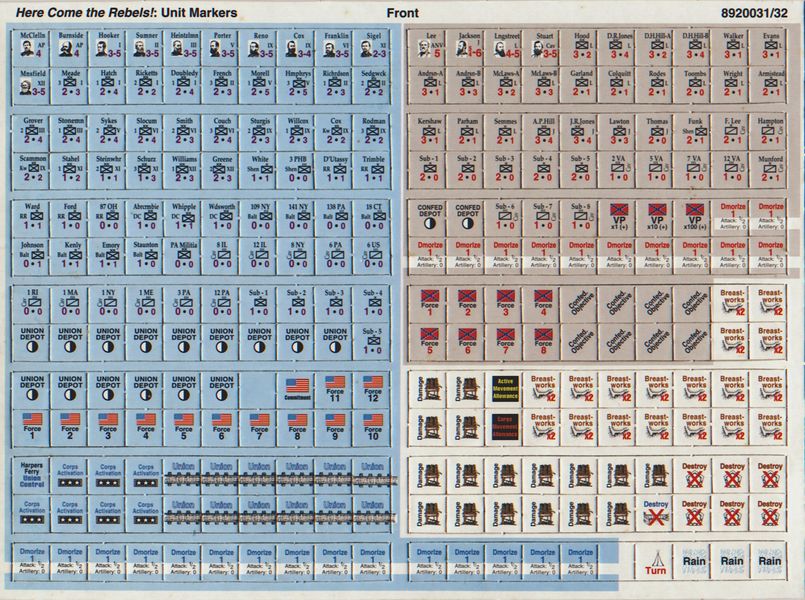Pick the 1 RI cavalry counter

[32, 303]
